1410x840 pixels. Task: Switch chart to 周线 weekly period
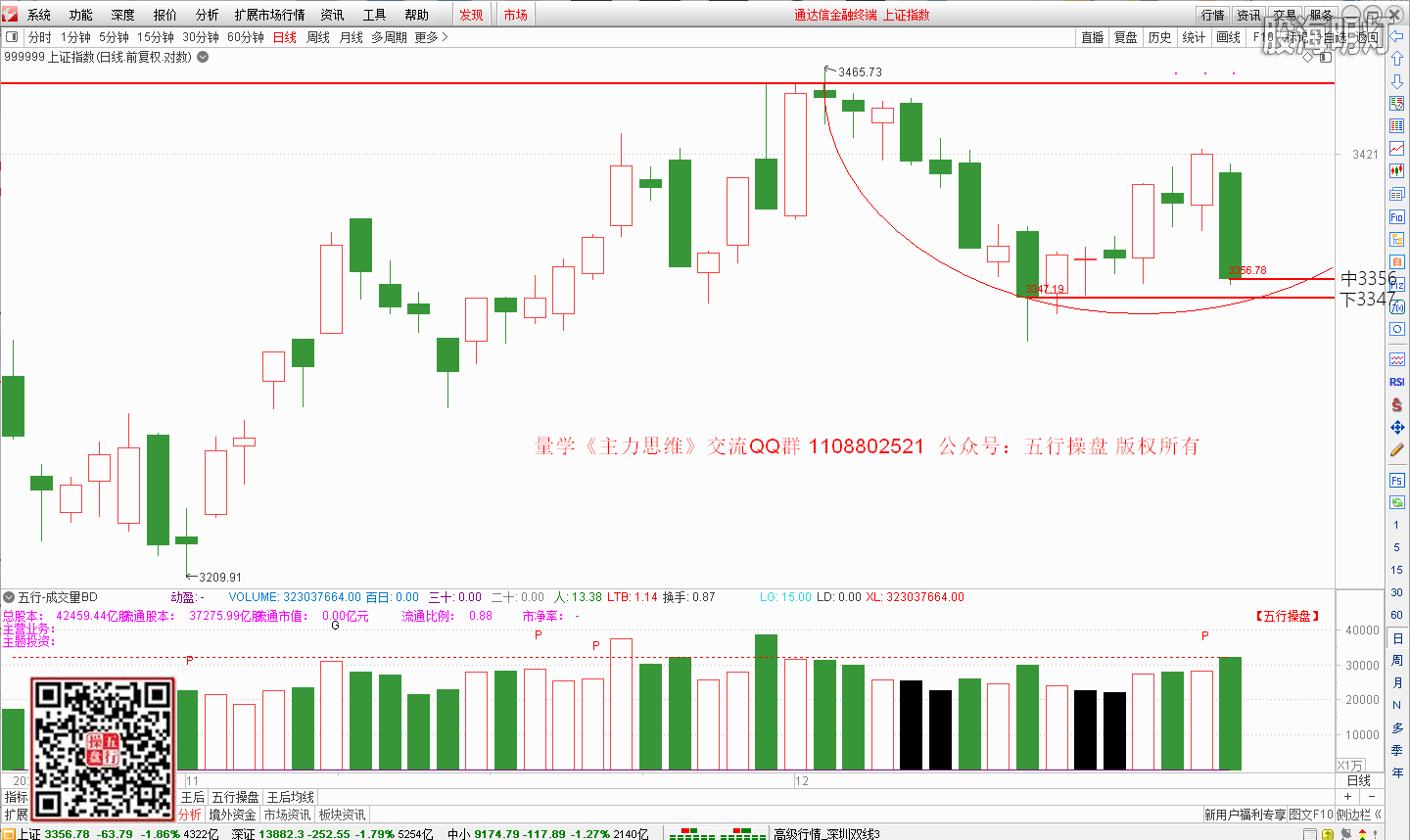[x=318, y=37]
